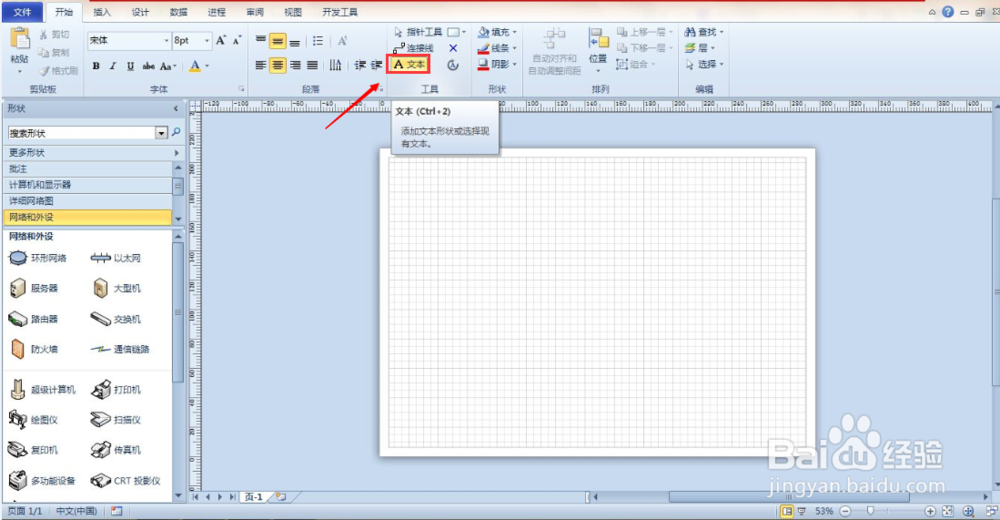Switch to the View (视图) tab

coord(293,12)
